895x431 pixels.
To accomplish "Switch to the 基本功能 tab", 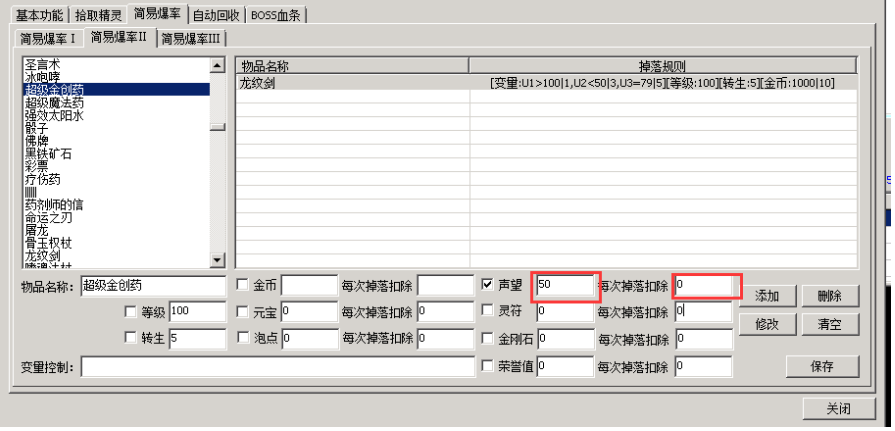I will coord(39,15).
